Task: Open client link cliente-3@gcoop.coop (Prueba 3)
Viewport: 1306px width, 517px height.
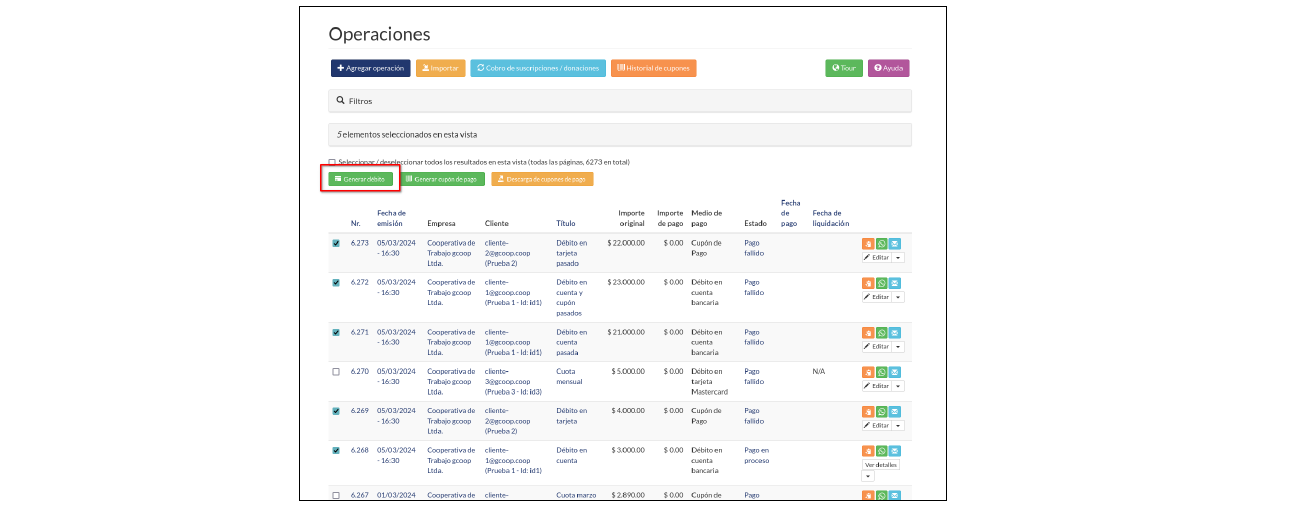Action: pyautogui.click(x=513, y=381)
